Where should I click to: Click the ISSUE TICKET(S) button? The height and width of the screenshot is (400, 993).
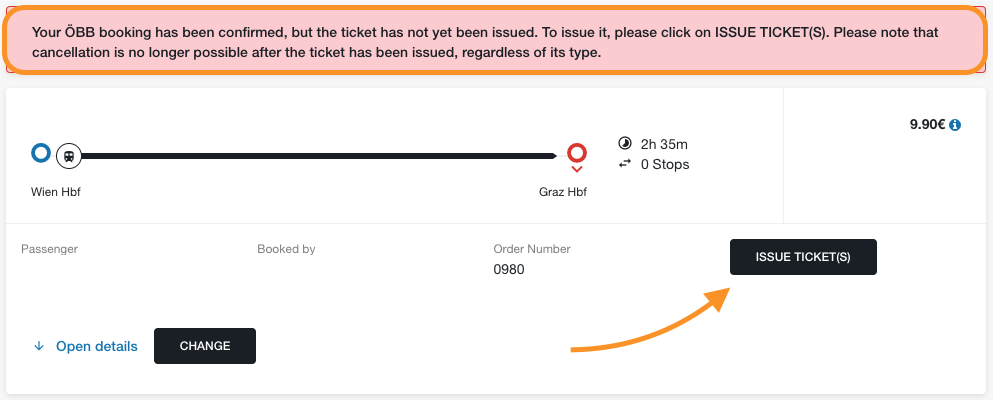coord(803,257)
